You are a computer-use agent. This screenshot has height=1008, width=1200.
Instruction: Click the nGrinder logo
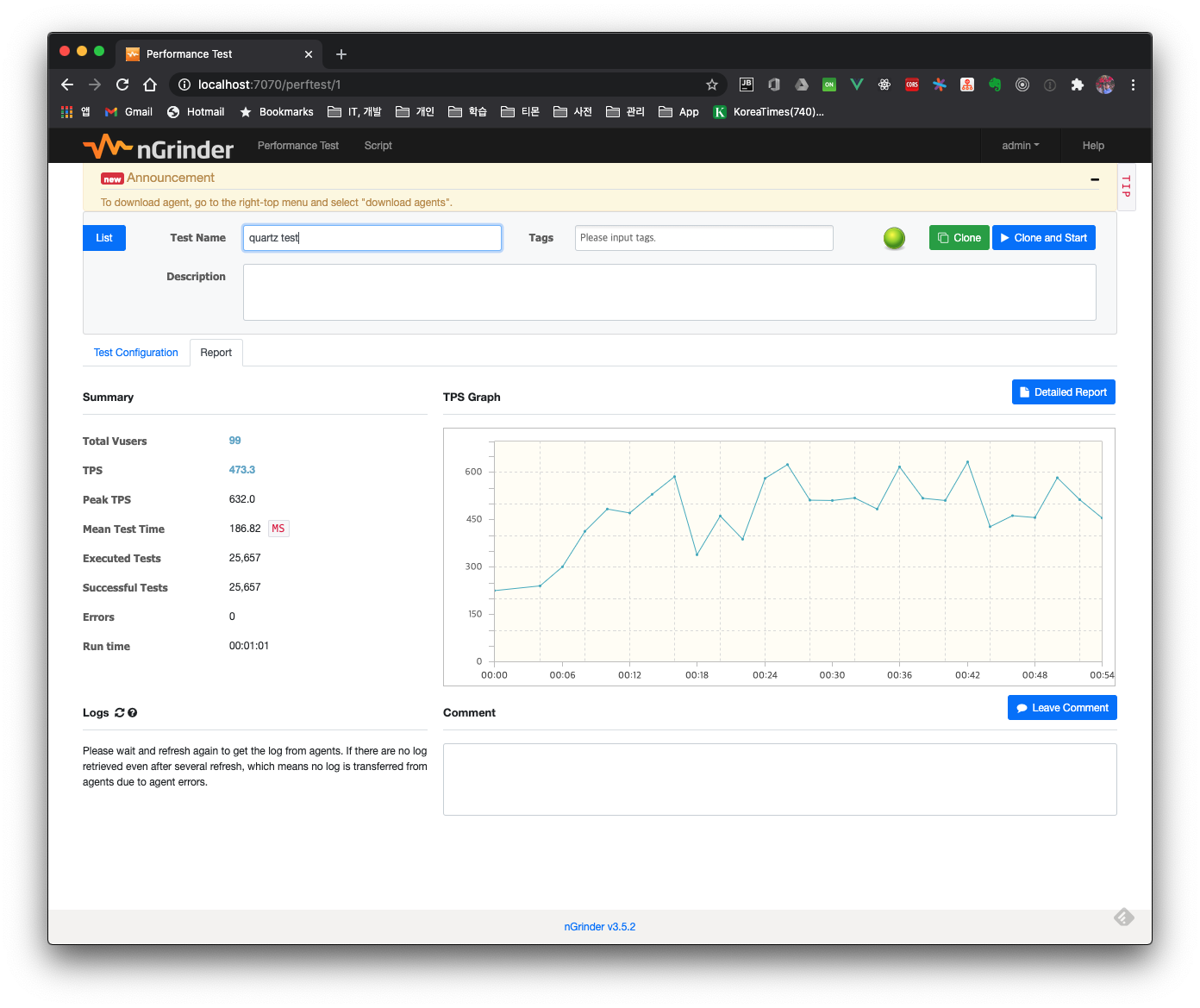pos(159,147)
